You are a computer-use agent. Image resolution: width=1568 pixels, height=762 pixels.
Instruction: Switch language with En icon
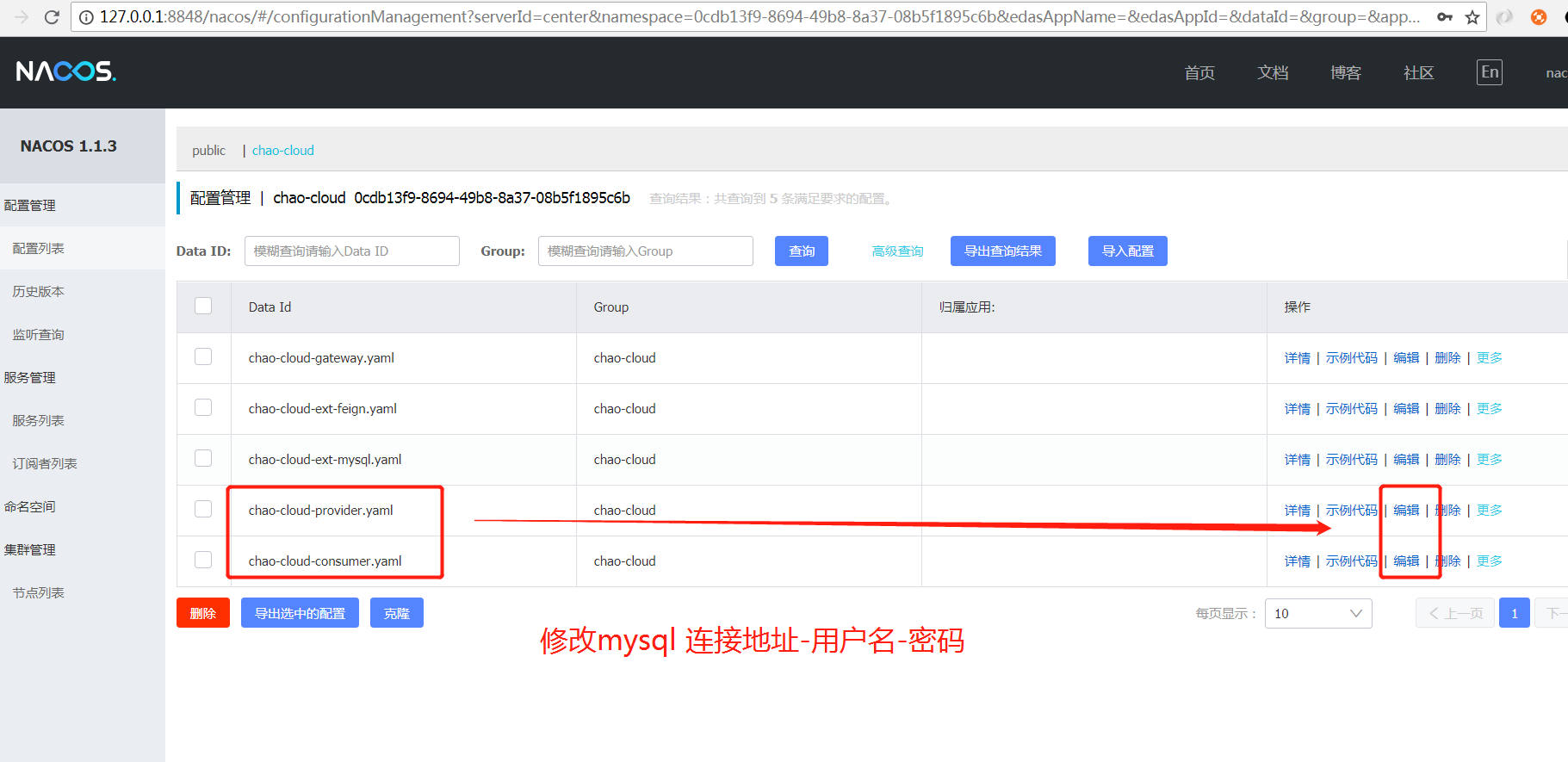[1490, 72]
